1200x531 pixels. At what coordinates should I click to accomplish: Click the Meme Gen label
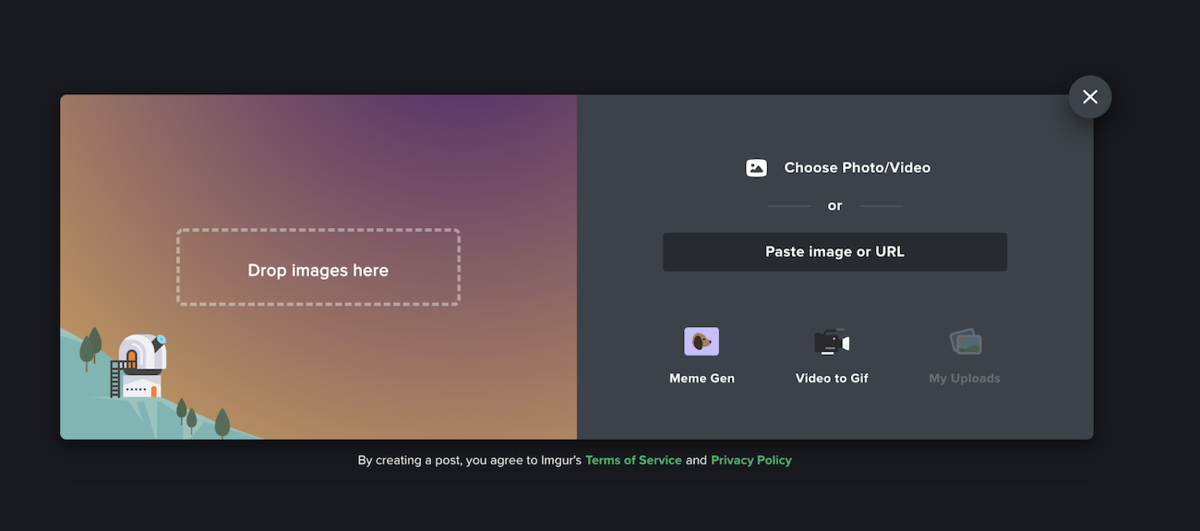tap(702, 378)
